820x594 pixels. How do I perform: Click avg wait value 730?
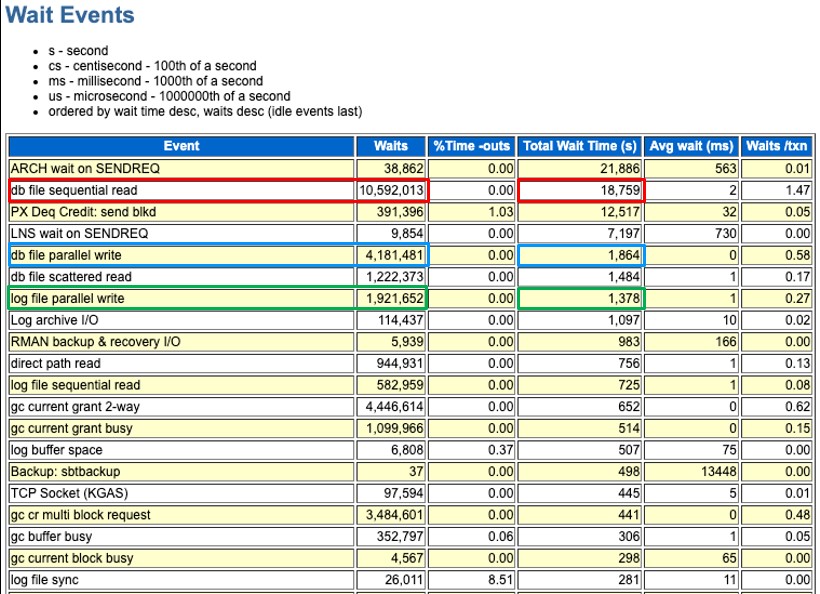pos(725,233)
